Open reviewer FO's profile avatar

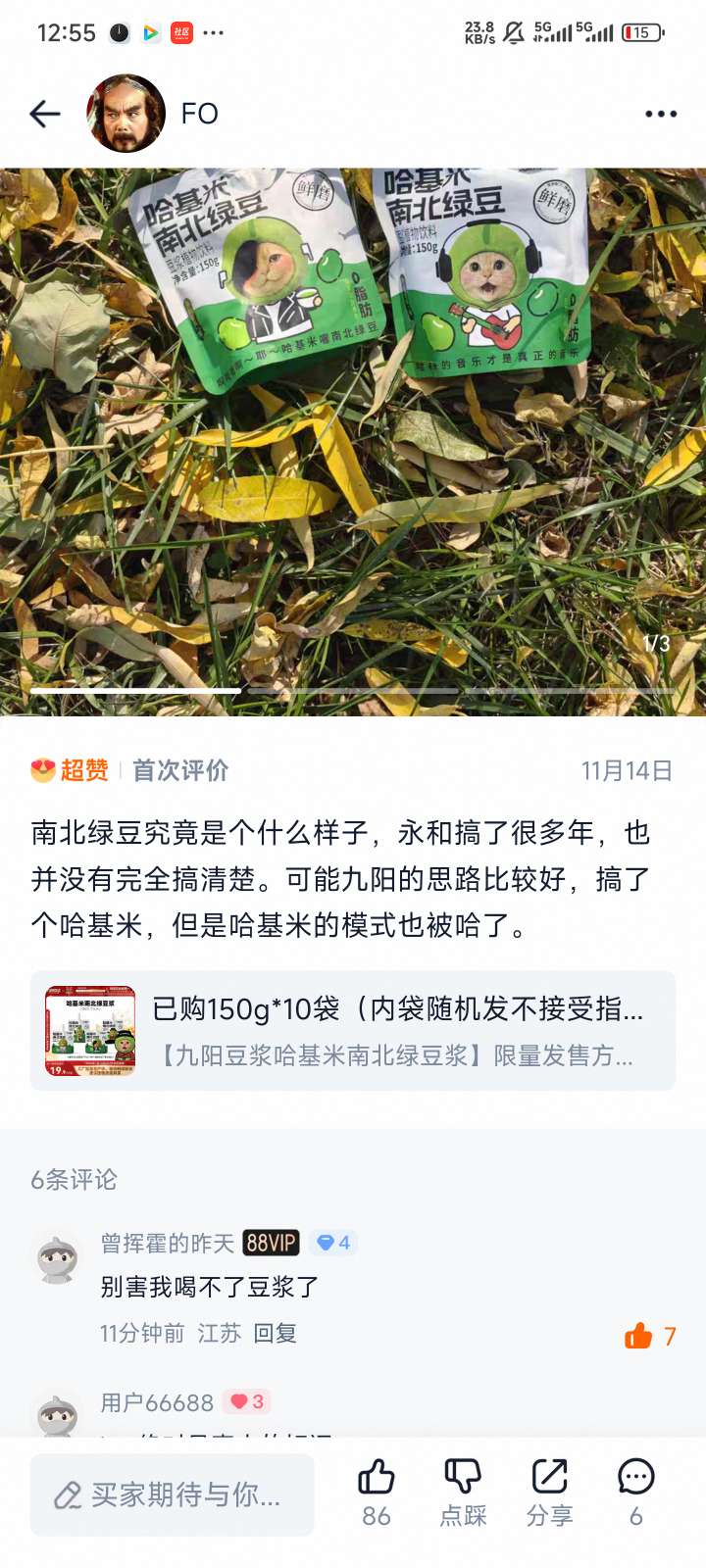(x=126, y=114)
